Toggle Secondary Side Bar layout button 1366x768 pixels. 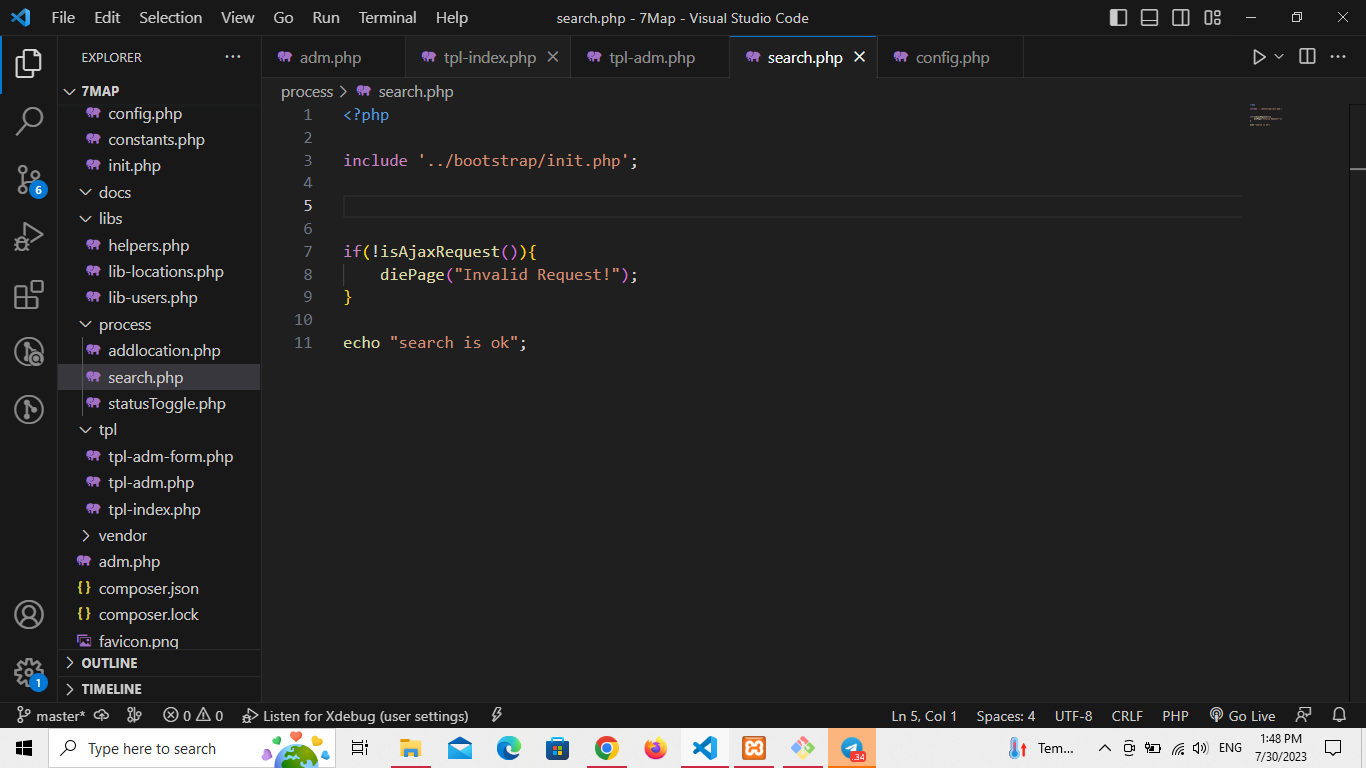pyautogui.click(x=1181, y=18)
